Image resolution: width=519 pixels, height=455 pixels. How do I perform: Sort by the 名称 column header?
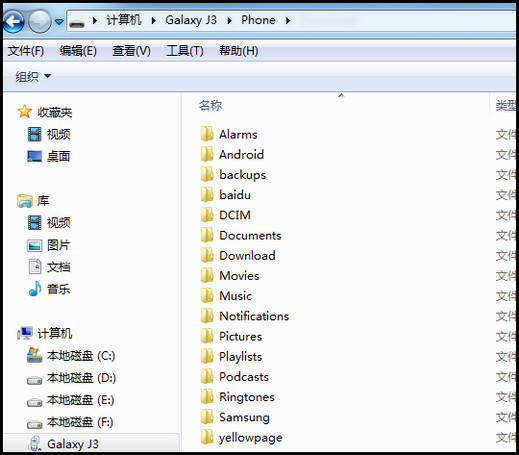(210, 106)
